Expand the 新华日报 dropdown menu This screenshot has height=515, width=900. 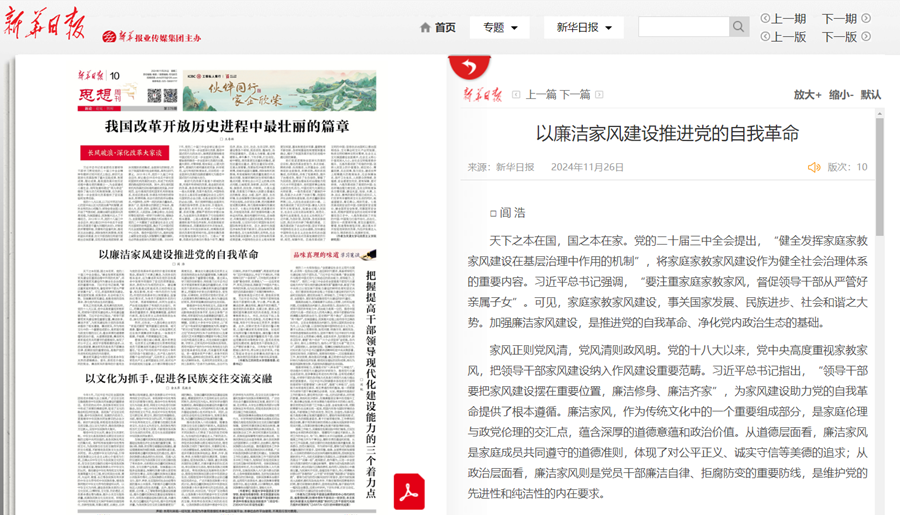(584, 28)
